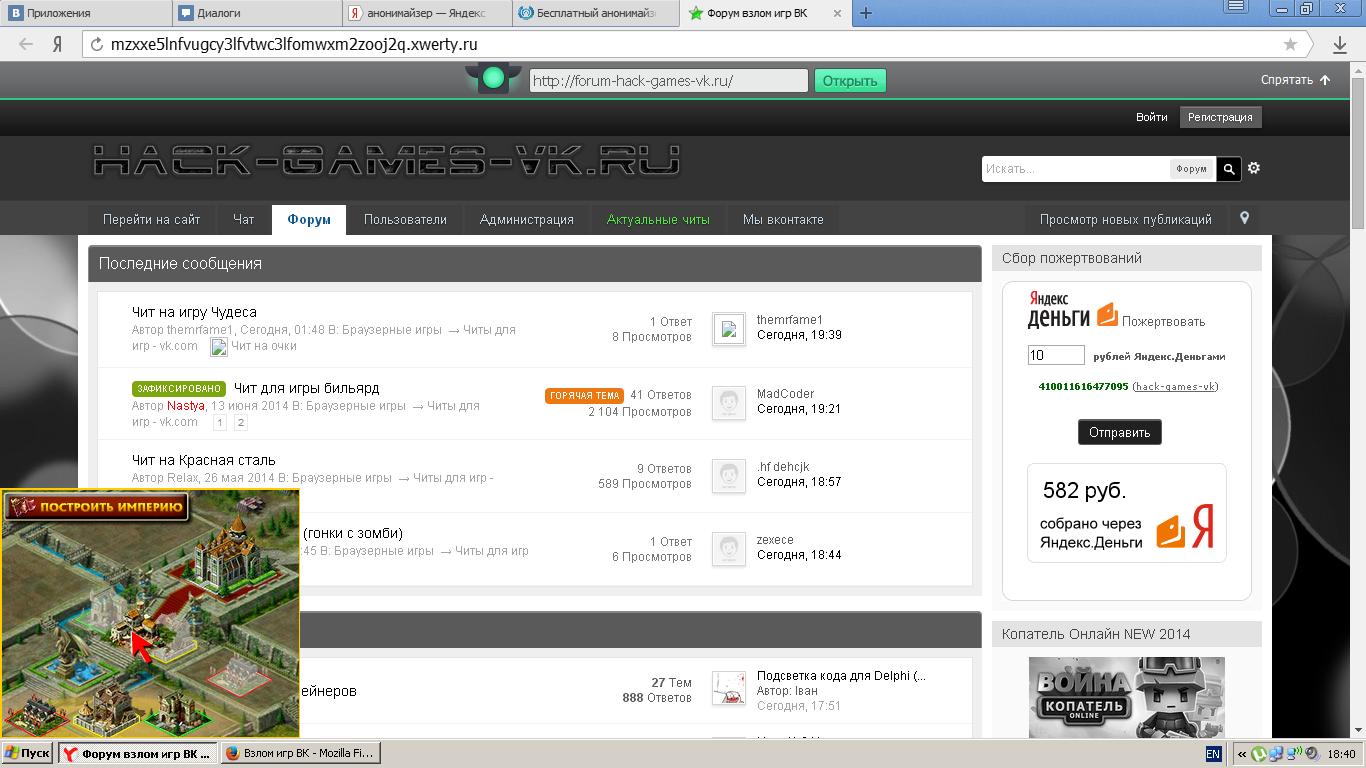This screenshot has height=768, width=1366.
Task: Click Delphi topic author avatar
Action: [x=729, y=688]
